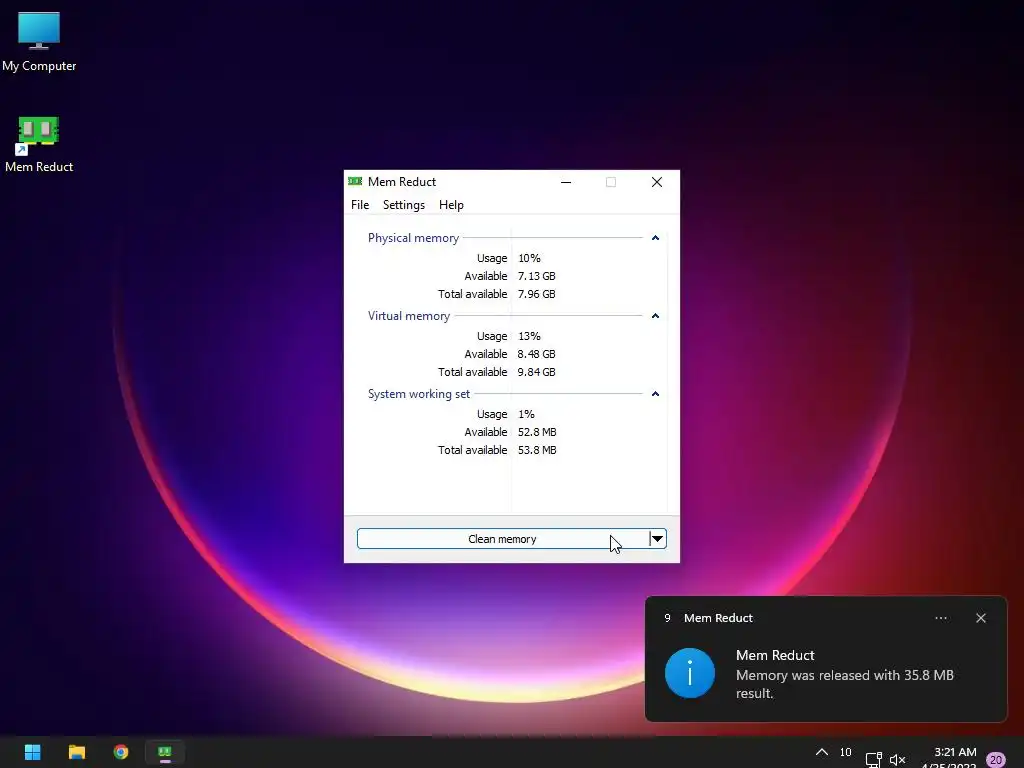
Task: Click virtual Total available 9.84 GB
Action: tap(536, 372)
